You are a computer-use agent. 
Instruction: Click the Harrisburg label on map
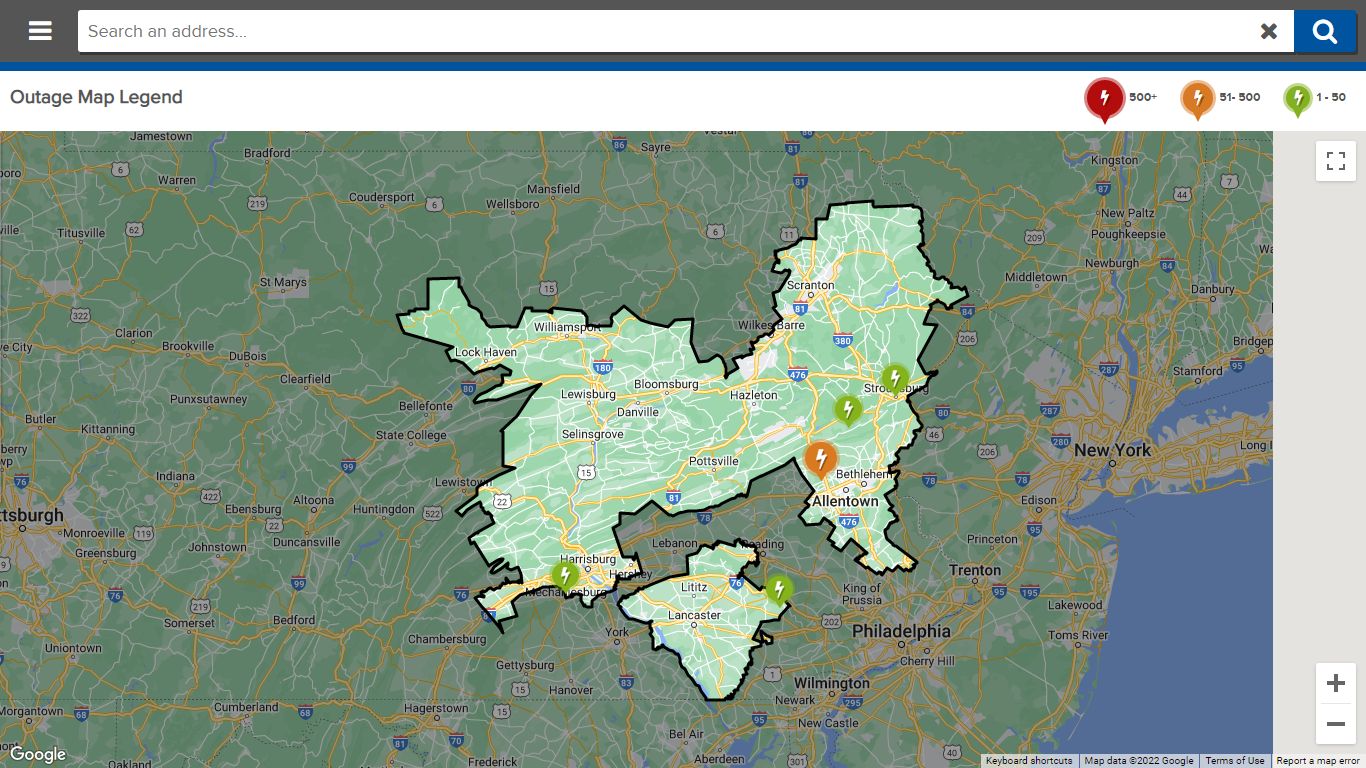pyautogui.click(x=588, y=559)
